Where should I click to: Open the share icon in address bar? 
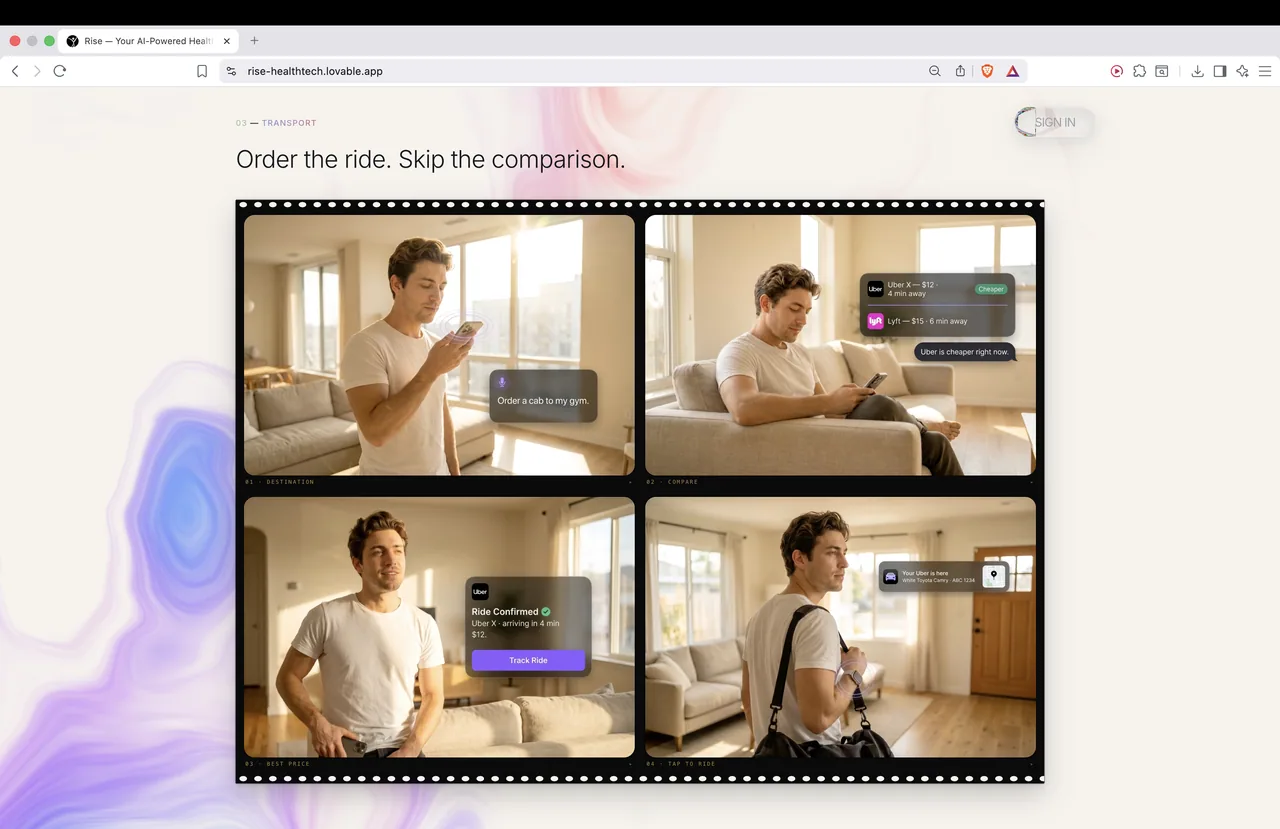(960, 71)
